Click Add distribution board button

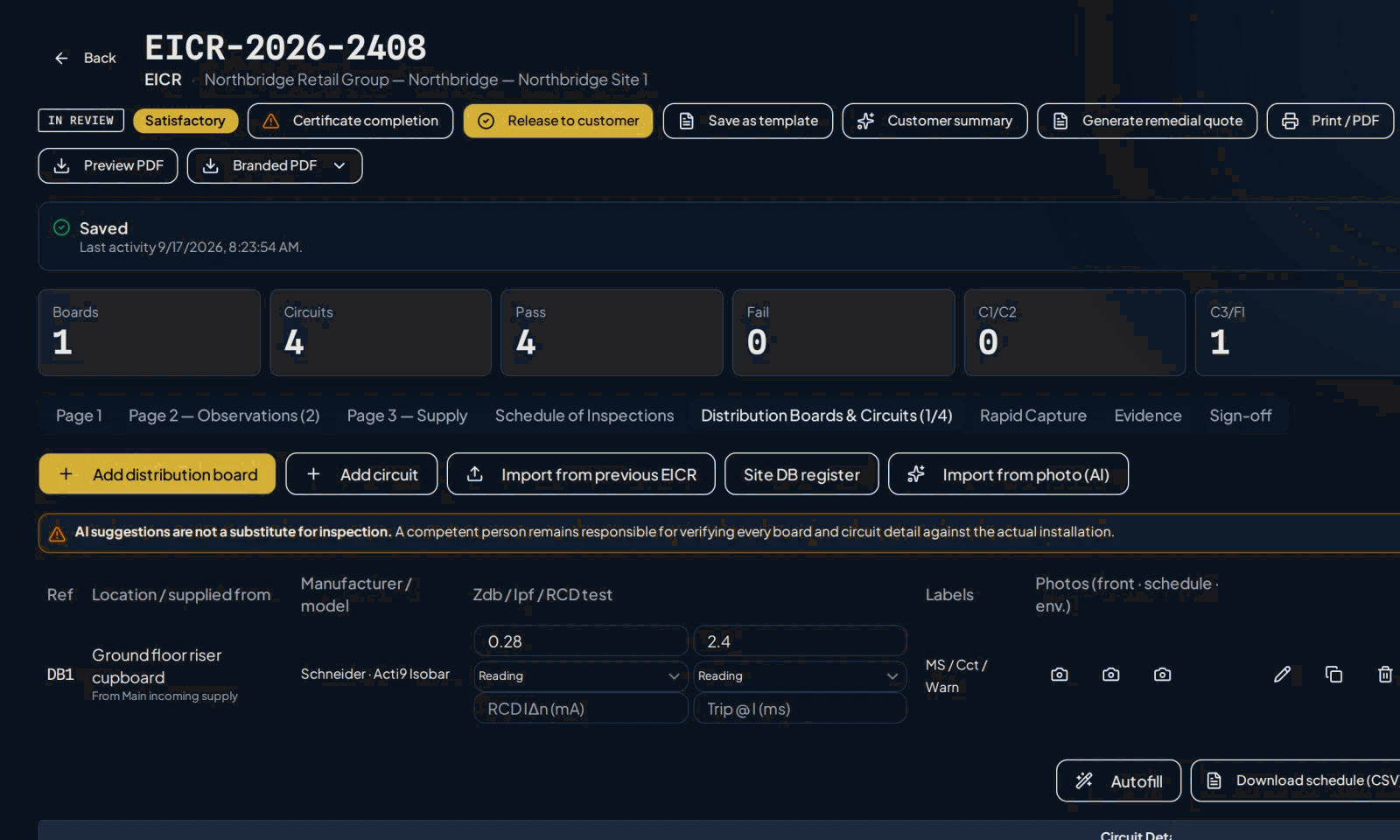pyautogui.click(x=157, y=474)
